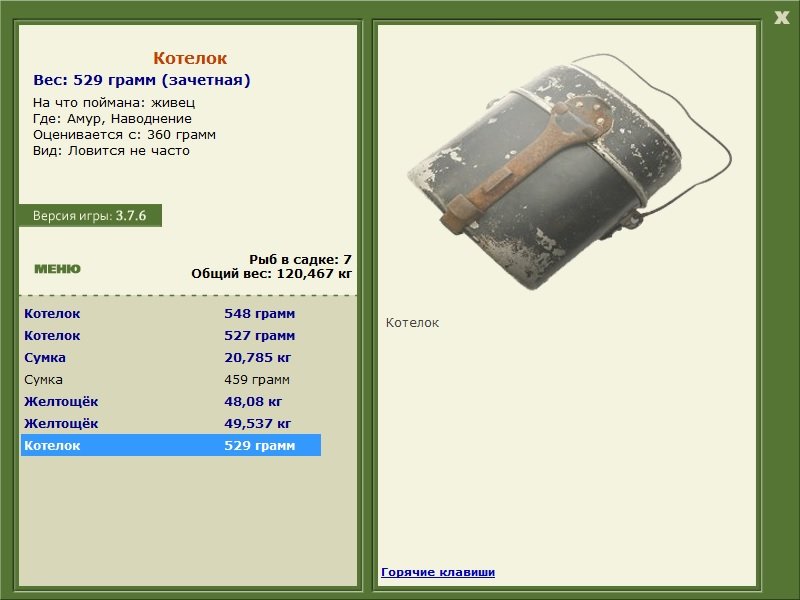Viewport: 800px width, 600px height.
Task: Click the На что поймана: живец line
Action: 114,103
